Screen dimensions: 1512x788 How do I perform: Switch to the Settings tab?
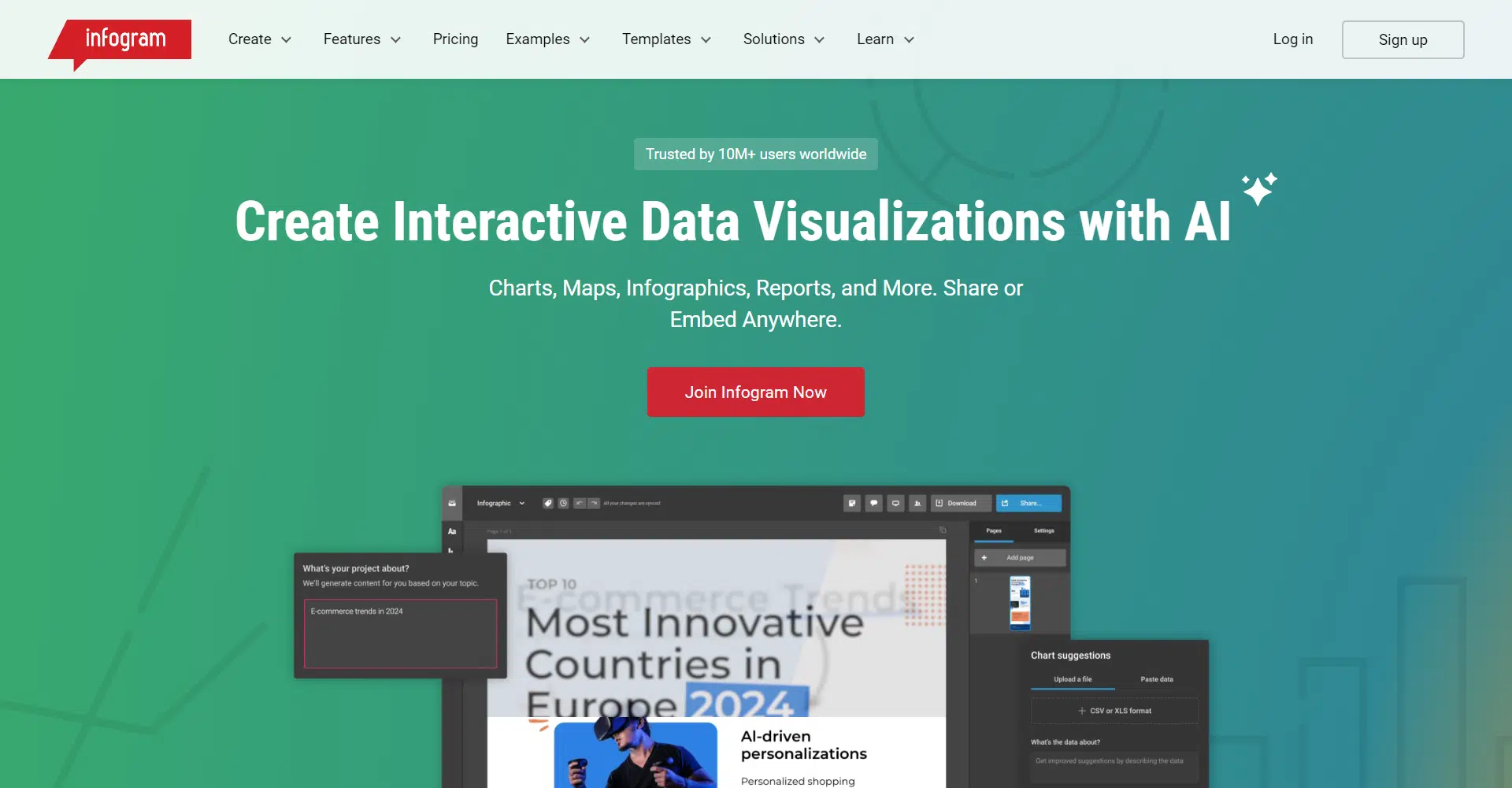tap(1043, 531)
